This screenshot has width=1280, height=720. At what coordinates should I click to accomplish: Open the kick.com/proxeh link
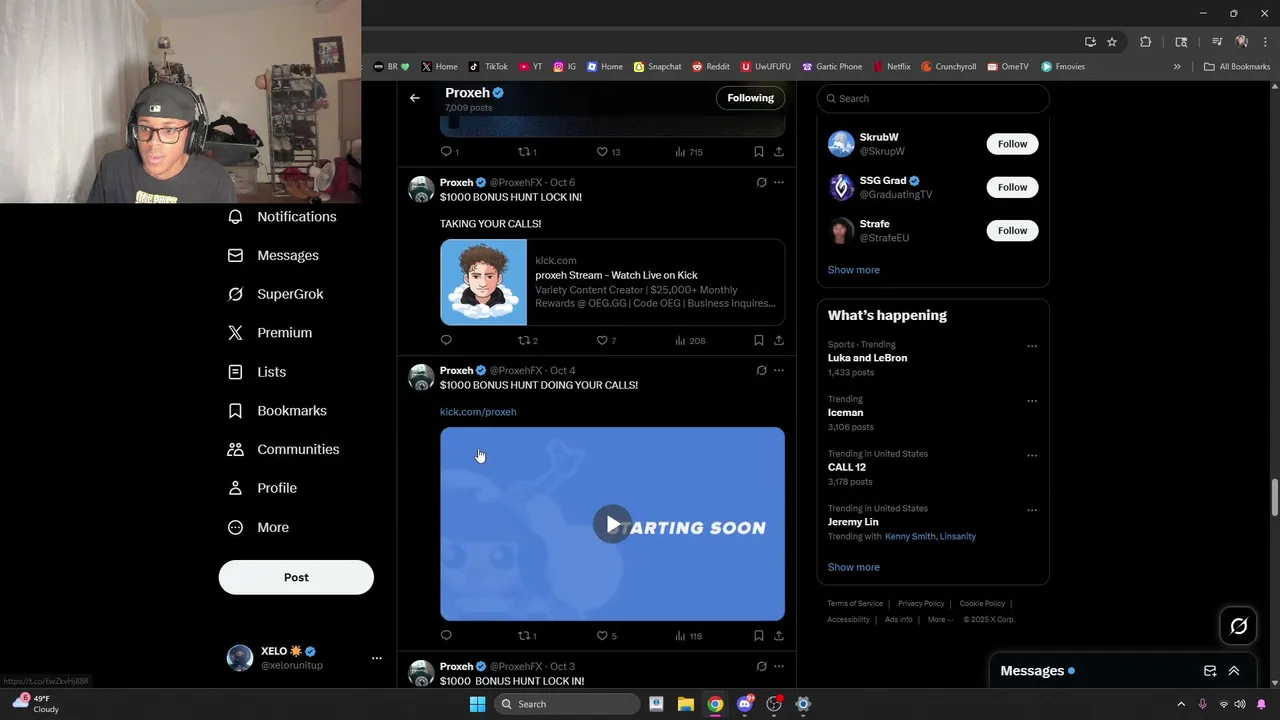[478, 412]
